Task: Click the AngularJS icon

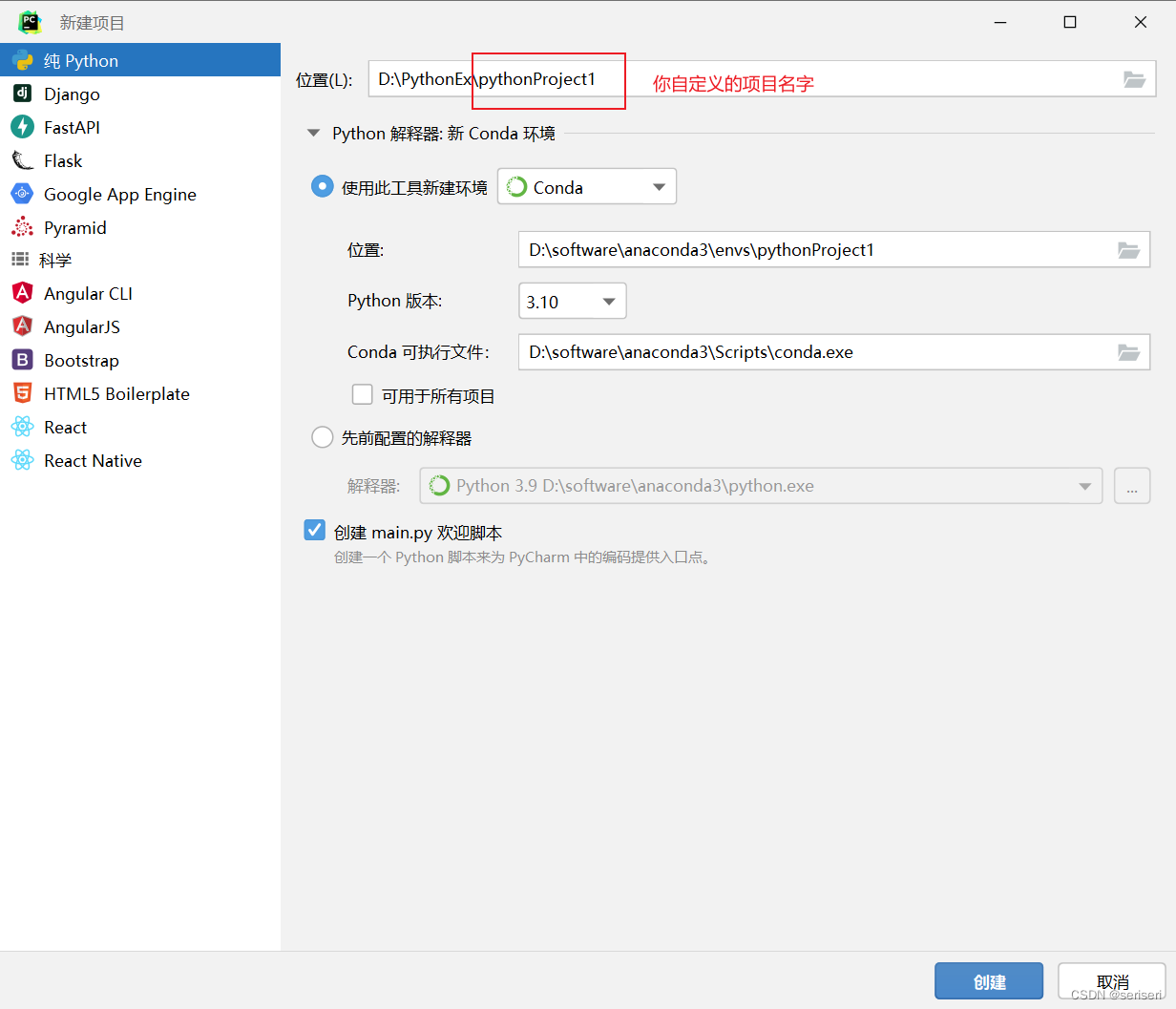Action: [22, 326]
